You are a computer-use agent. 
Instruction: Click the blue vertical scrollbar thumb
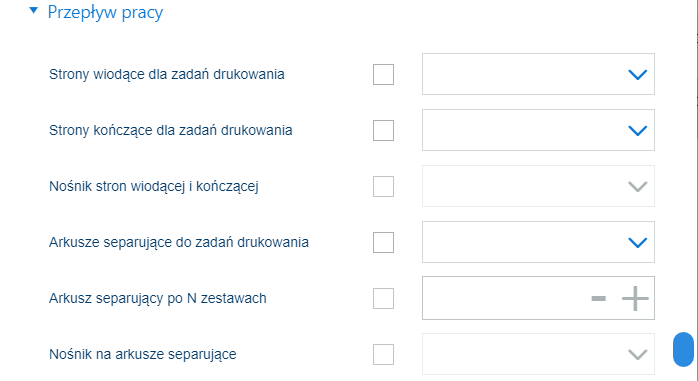(683, 349)
